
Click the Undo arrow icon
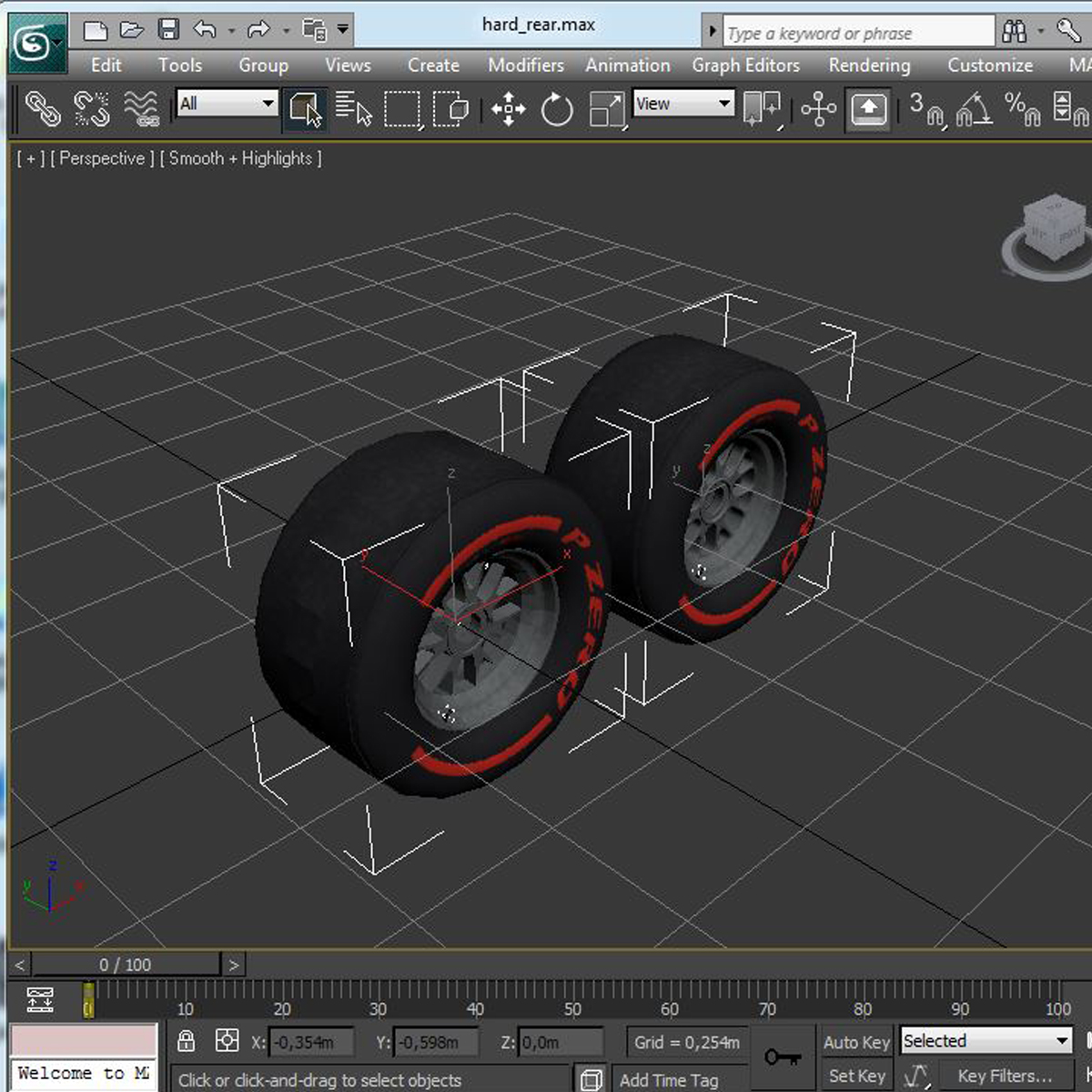(x=205, y=30)
